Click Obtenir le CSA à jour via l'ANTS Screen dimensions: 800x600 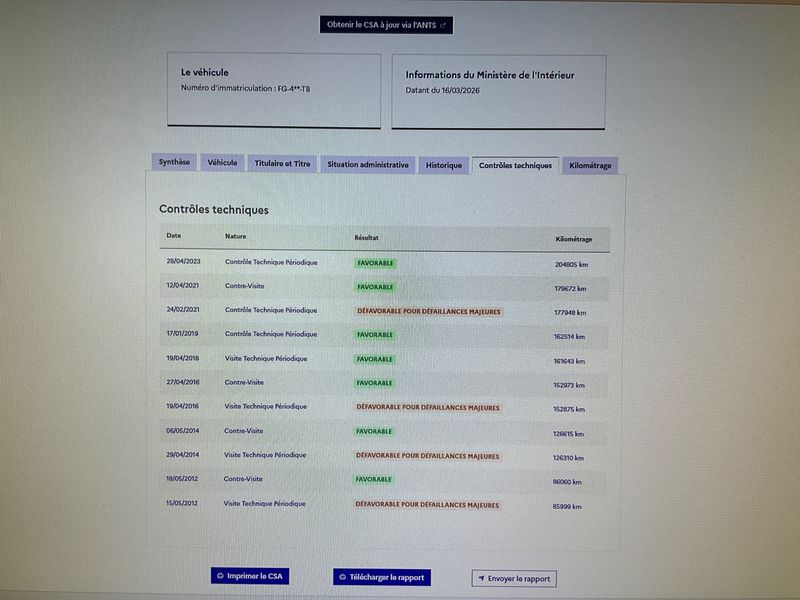[x=386, y=25]
